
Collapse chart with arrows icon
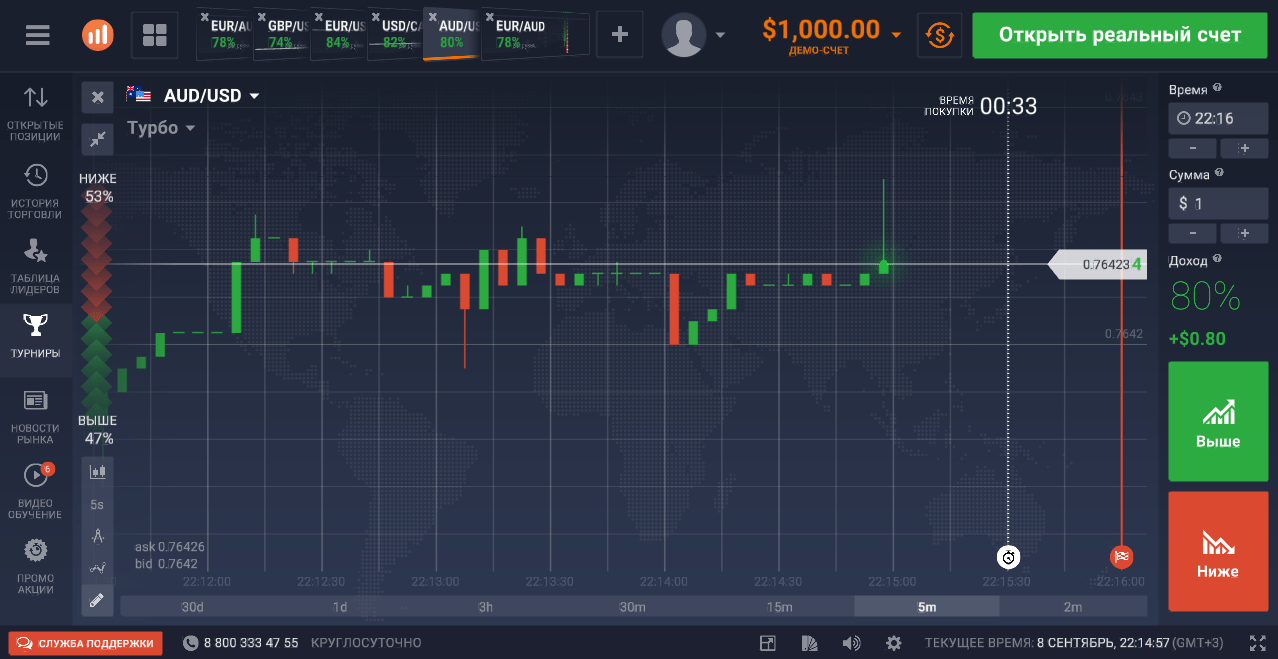coord(97,138)
